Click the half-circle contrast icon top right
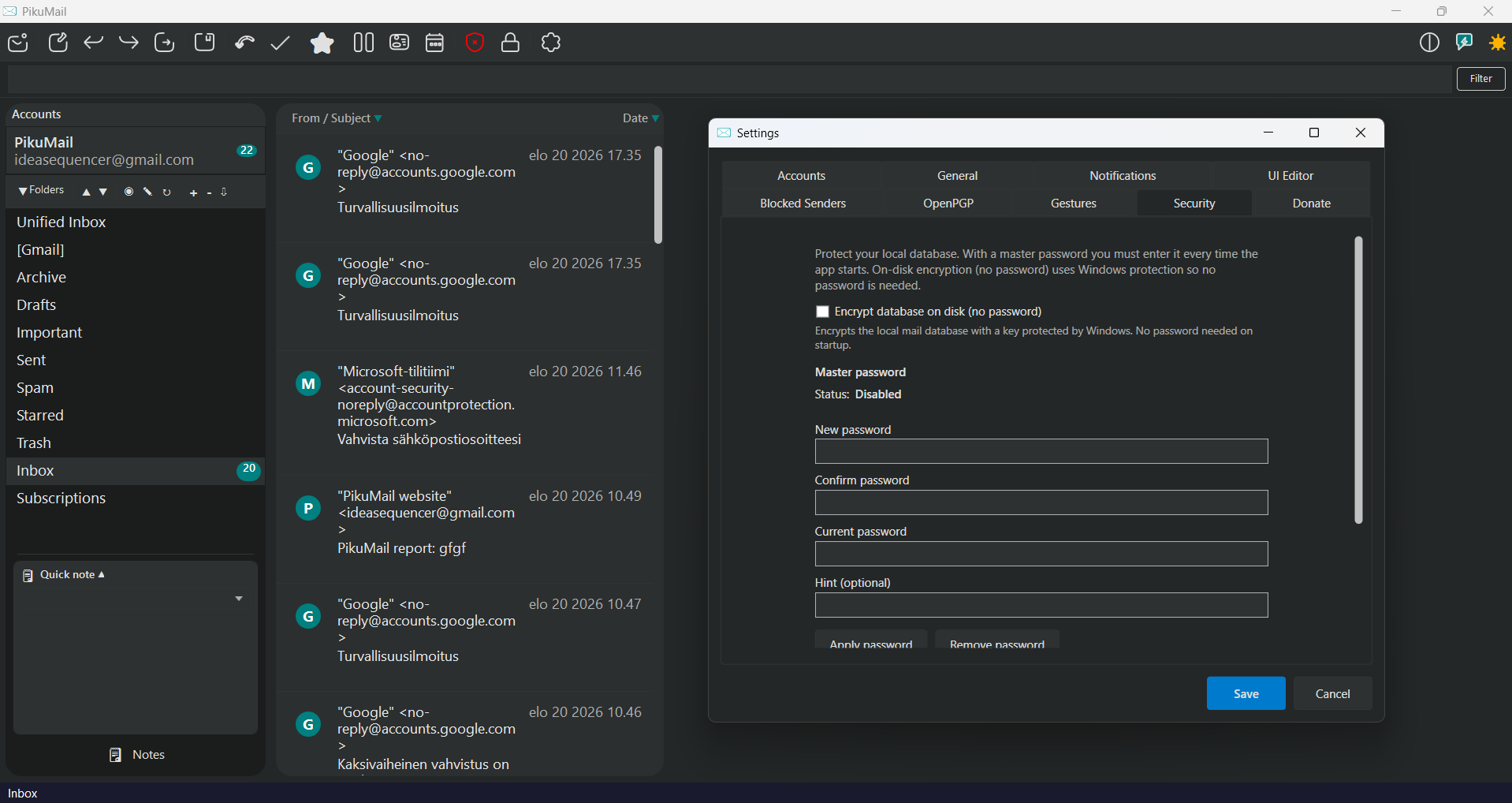The width and height of the screenshot is (1512, 803). click(1429, 43)
